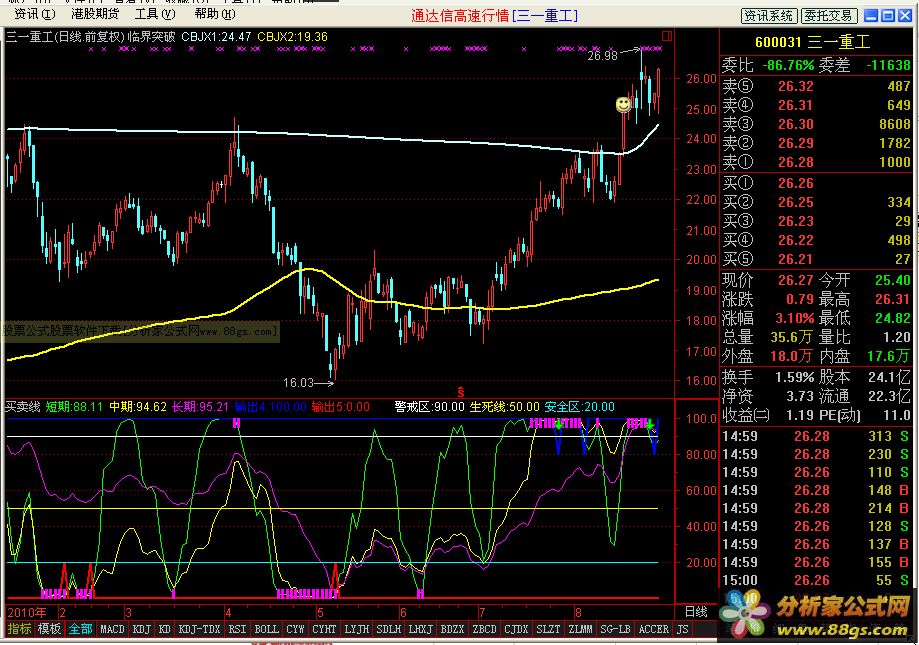Click the 买卖线 indicator name label

click(22, 407)
